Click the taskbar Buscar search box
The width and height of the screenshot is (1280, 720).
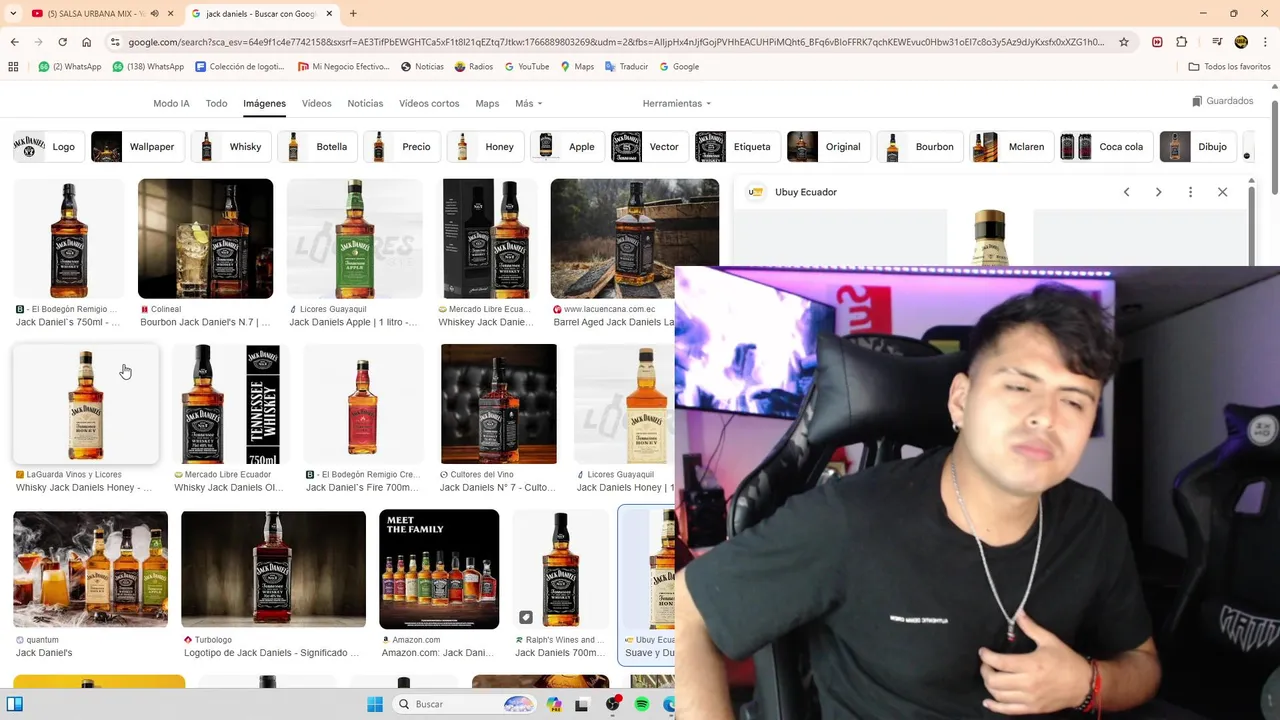pos(465,704)
